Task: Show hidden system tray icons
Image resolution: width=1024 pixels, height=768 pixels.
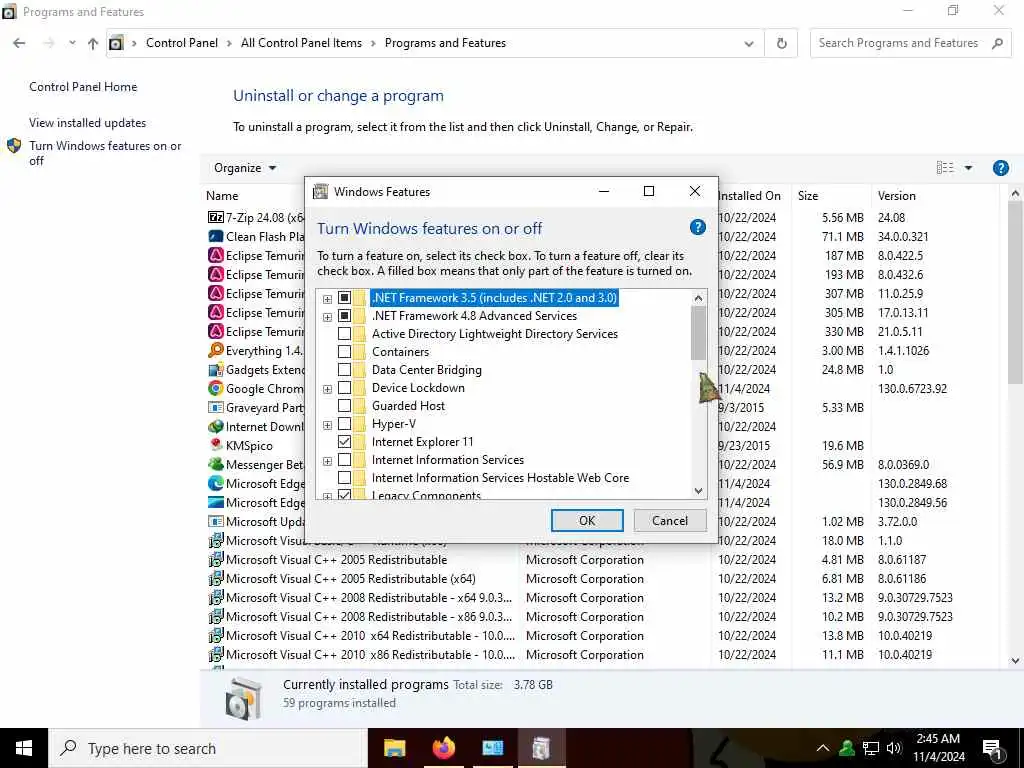Action: coord(823,748)
